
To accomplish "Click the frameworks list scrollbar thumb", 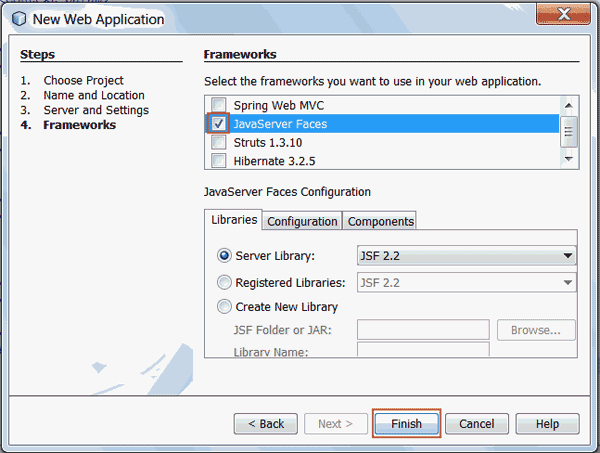I will (x=569, y=132).
